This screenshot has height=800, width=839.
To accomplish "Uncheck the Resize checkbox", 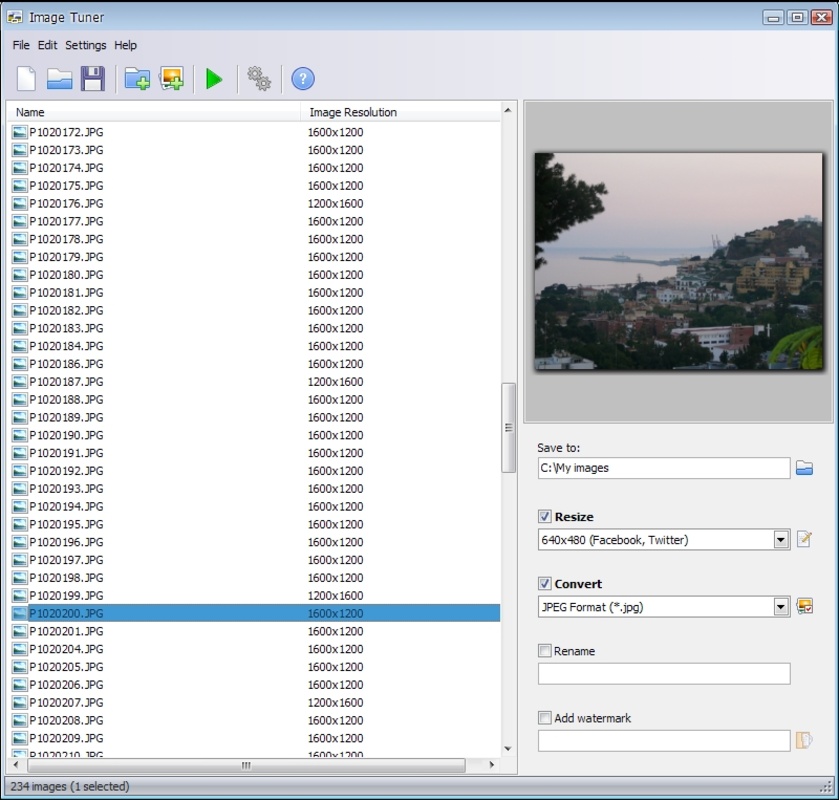I will pos(545,517).
